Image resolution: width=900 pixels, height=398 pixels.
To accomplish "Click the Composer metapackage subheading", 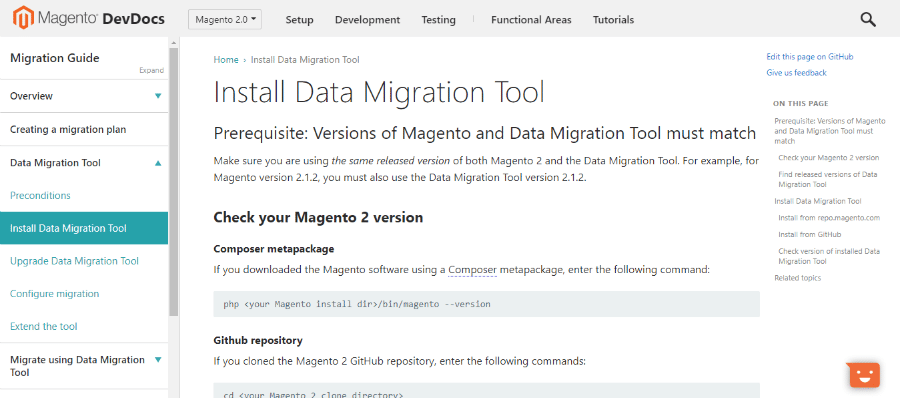I will point(274,249).
